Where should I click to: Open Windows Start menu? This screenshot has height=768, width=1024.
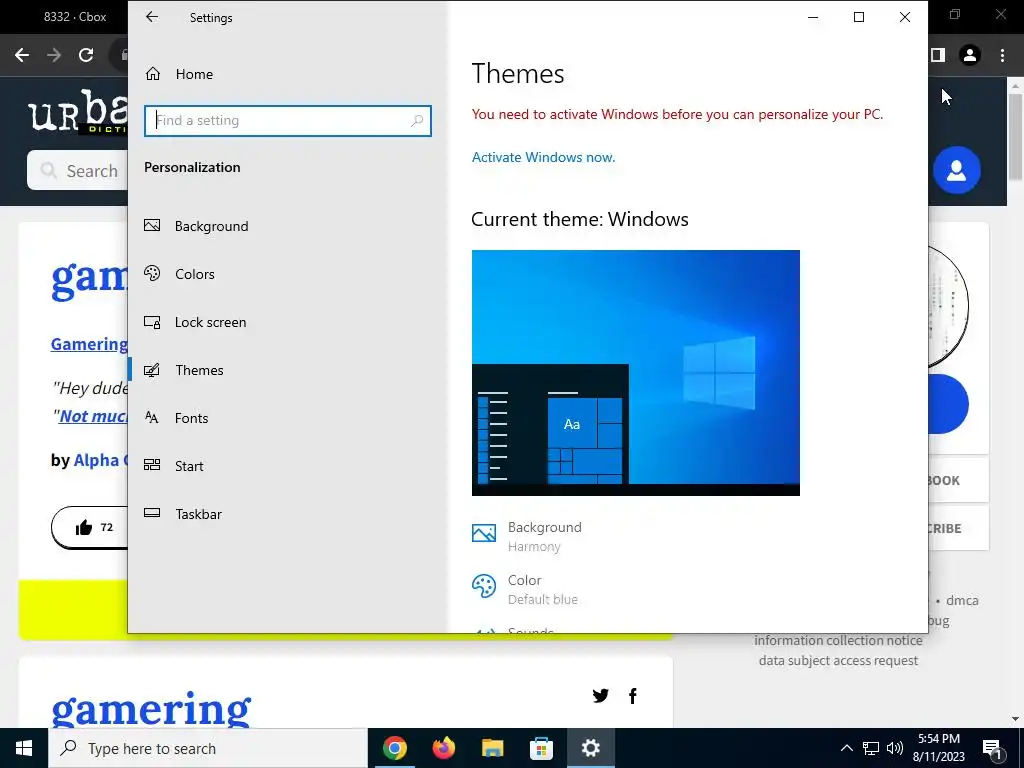coord(24,748)
